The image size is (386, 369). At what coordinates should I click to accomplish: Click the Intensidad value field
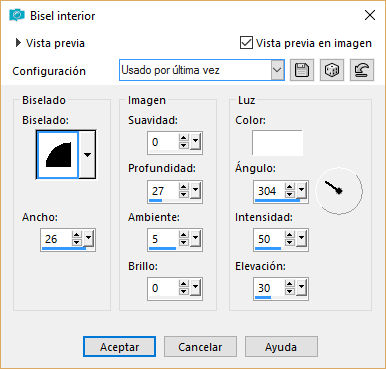(x=270, y=239)
